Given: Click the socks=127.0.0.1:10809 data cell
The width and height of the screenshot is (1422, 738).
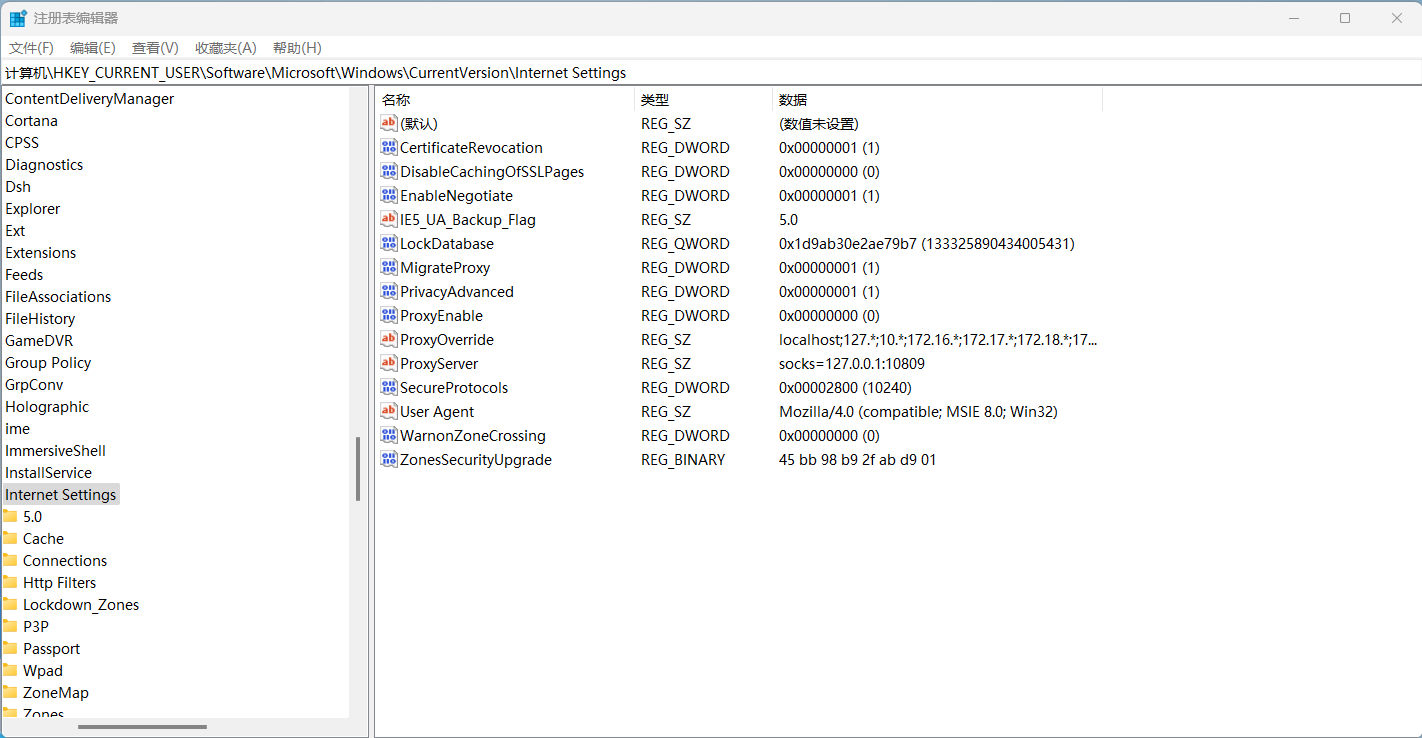Looking at the screenshot, I should pyautogui.click(x=852, y=363).
